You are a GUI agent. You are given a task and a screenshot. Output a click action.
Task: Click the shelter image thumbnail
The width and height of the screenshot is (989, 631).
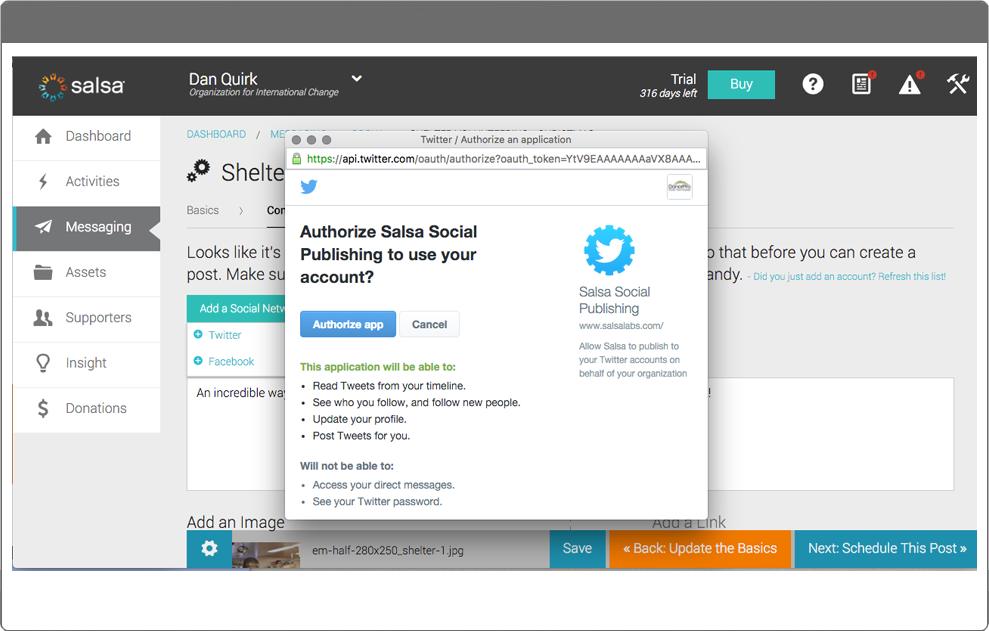(x=266, y=553)
